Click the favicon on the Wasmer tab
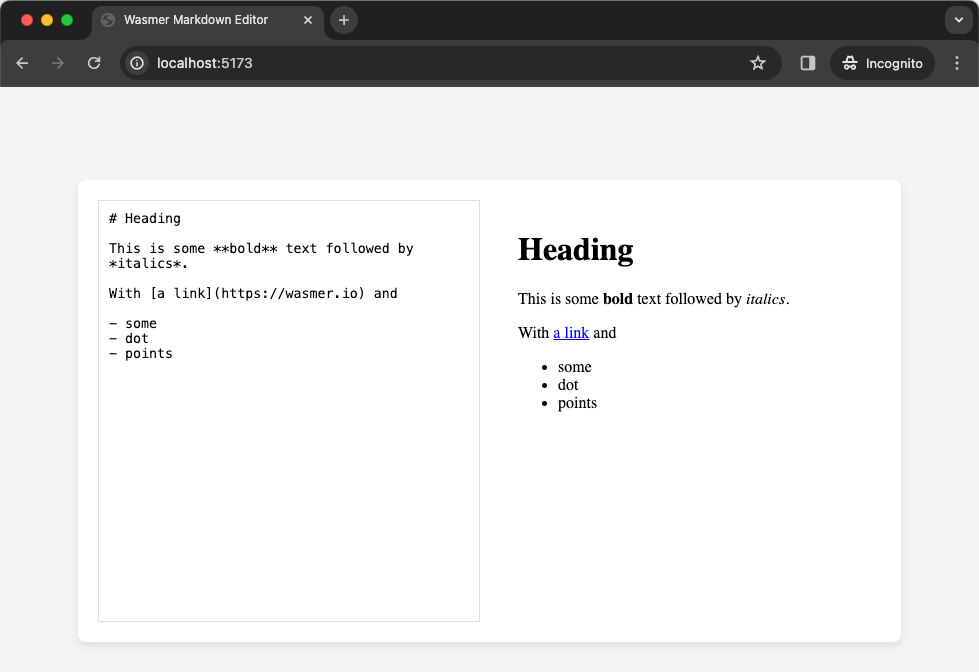Viewport: 979px width, 672px height. (x=106, y=19)
